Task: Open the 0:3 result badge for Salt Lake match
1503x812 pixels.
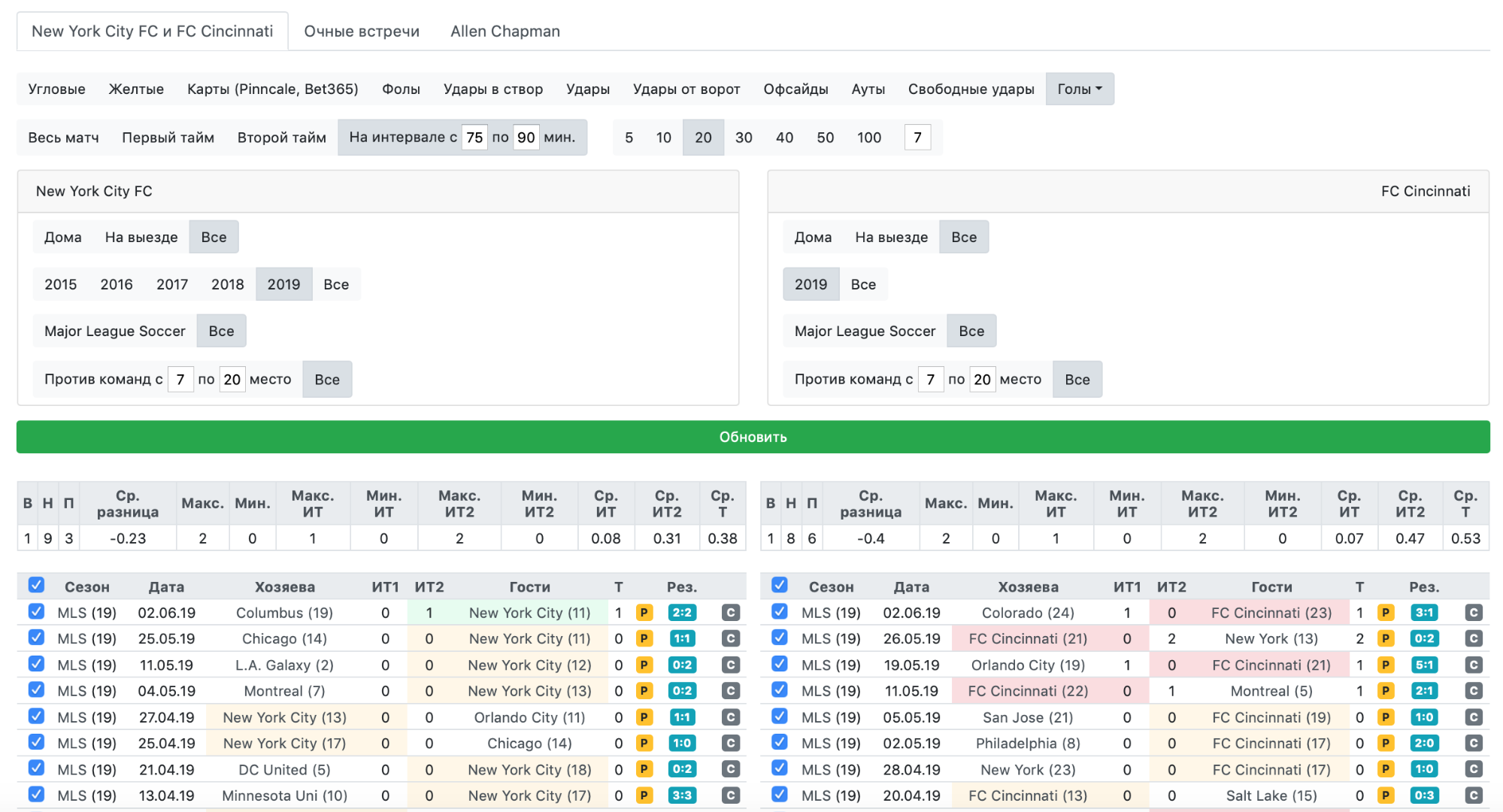Action: point(1424,795)
